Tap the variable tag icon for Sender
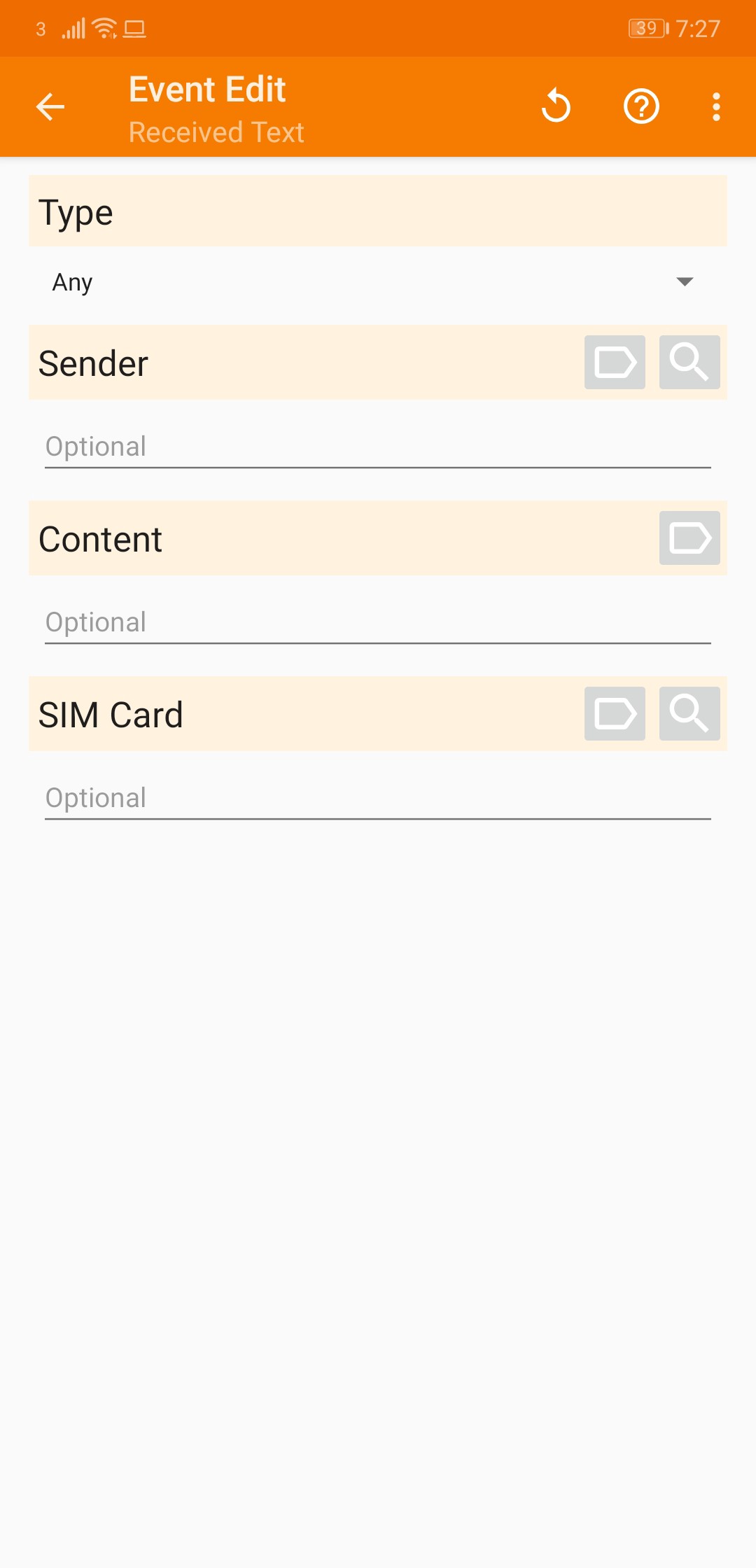756x1568 pixels. [x=615, y=363]
